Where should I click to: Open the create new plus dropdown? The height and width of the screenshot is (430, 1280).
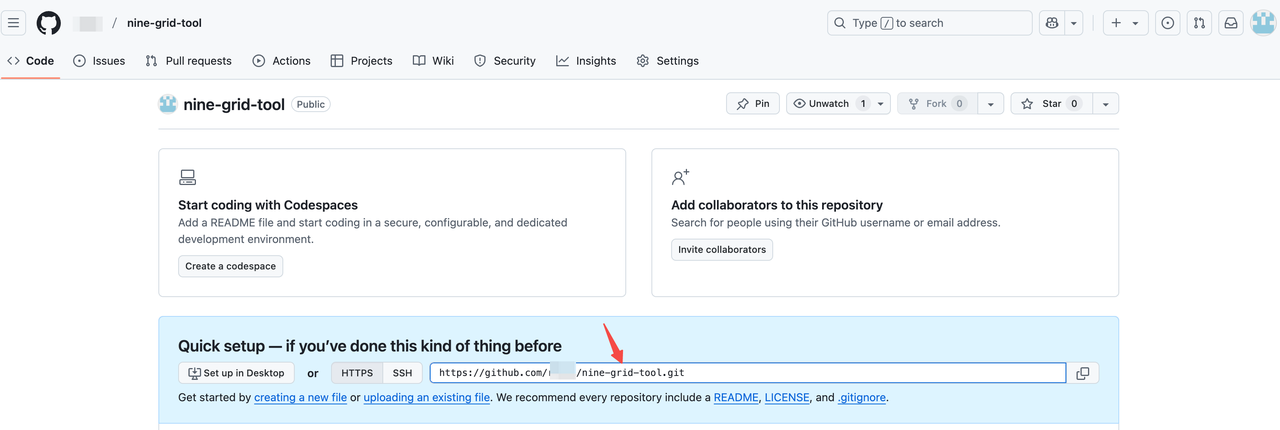pyautogui.click(x=1125, y=23)
